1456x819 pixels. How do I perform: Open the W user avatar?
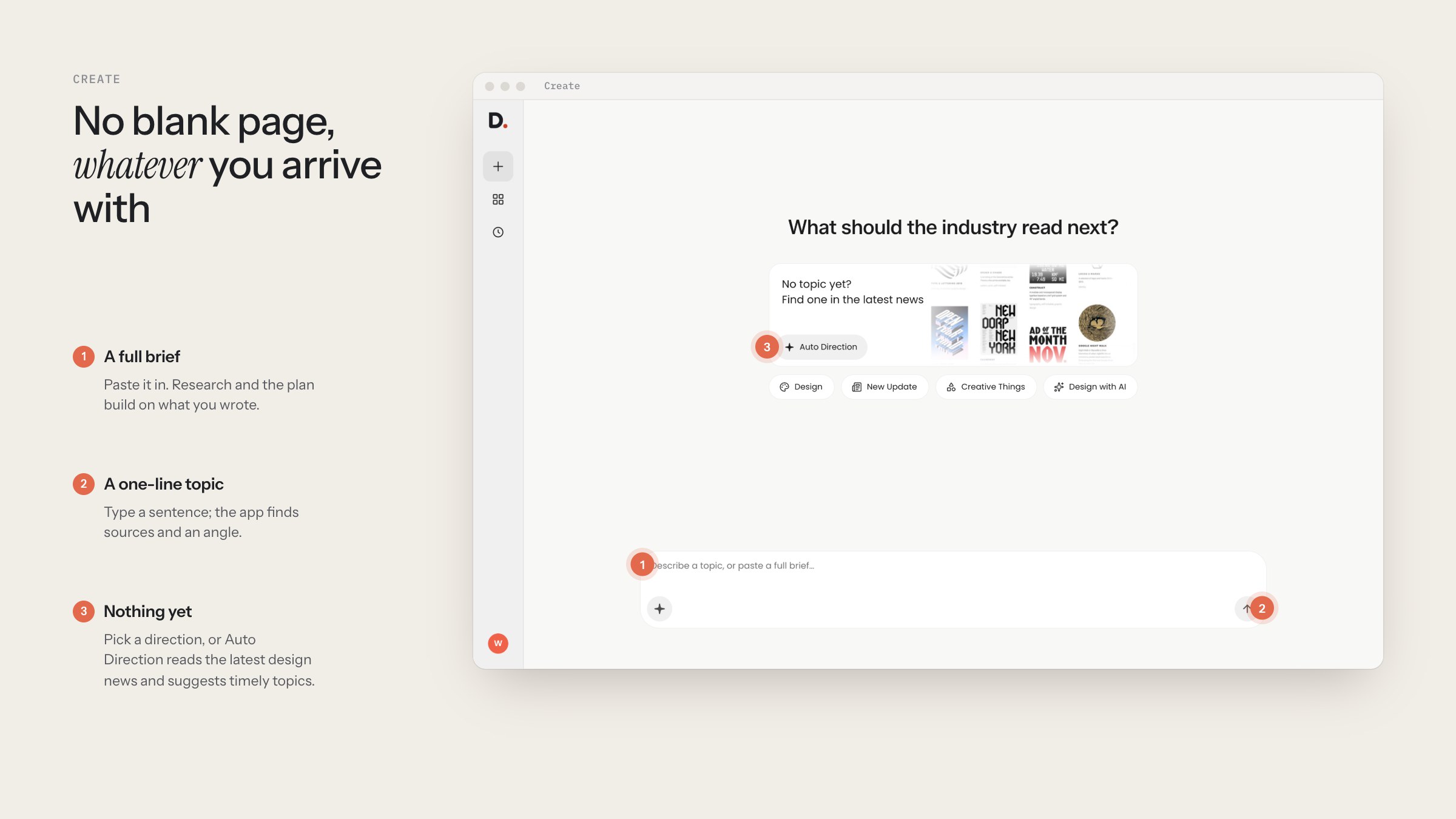coord(498,643)
